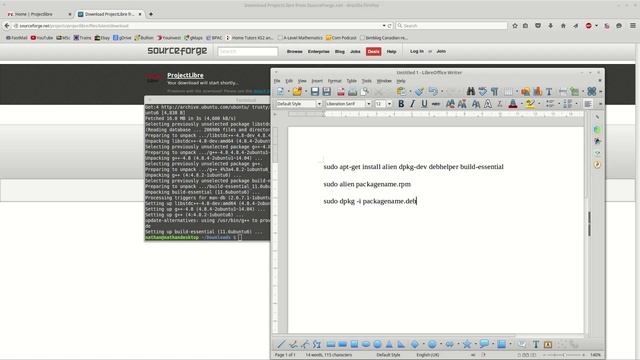Export the document as PDF
The height and width of the screenshot is (360, 640).
coord(341,91)
